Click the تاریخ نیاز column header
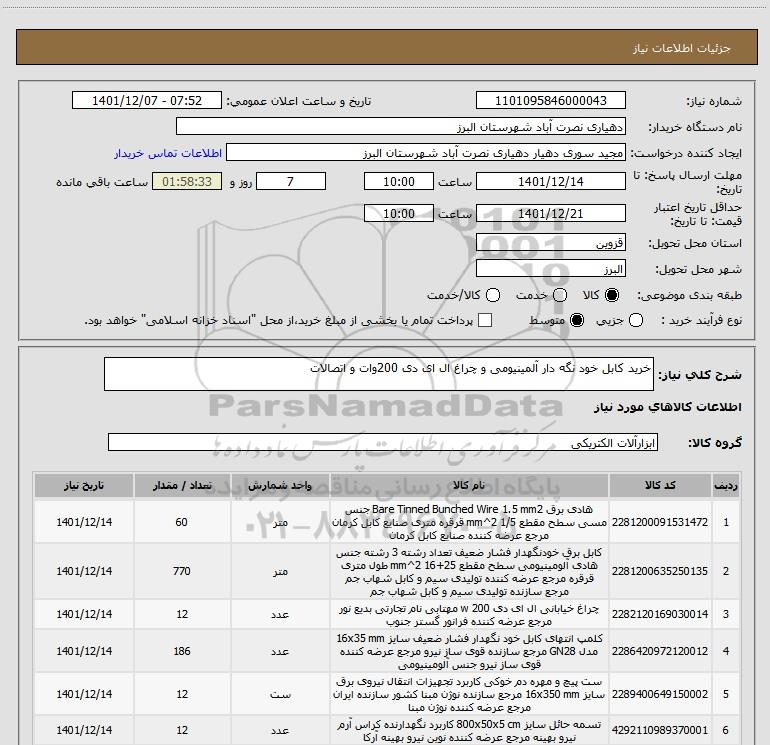Screen dimensions: 770x745 [x=84, y=486]
